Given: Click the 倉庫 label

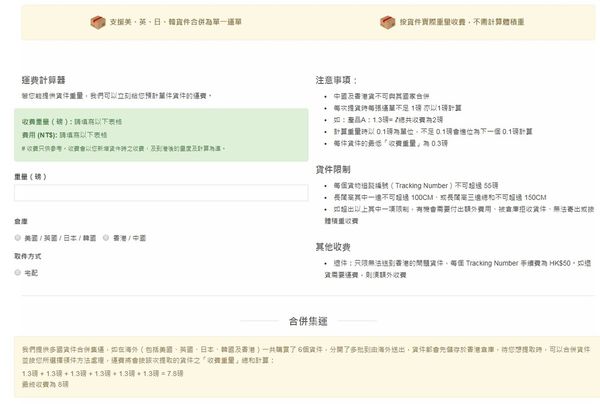Looking at the screenshot, I should tap(21, 221).
